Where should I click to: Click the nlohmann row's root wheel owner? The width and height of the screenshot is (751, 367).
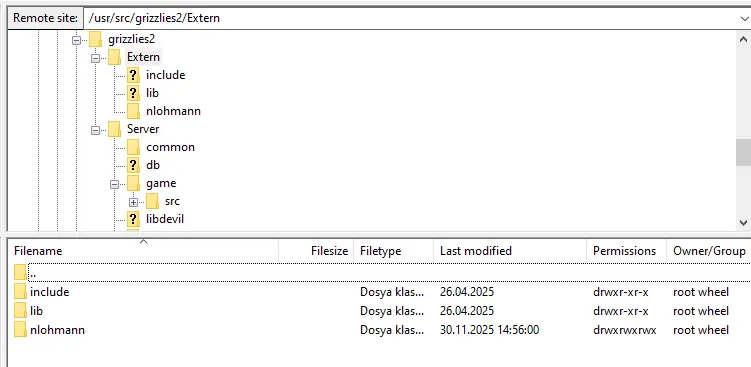[x=701, y=330]
